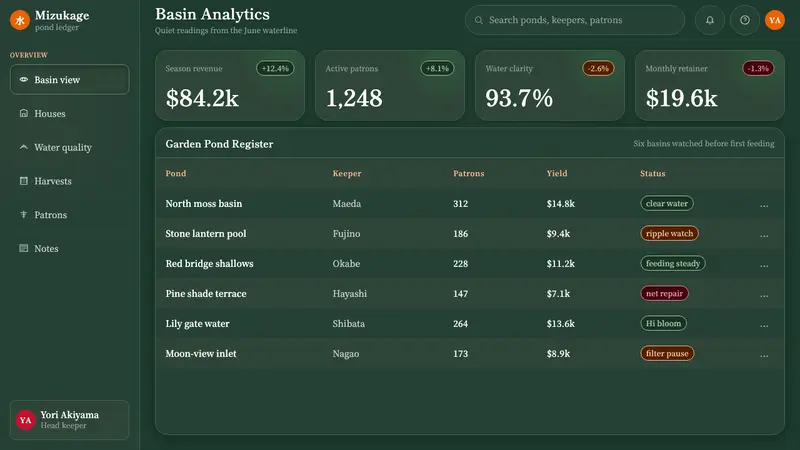The width and height of the screenshot is (800, 450).
Task: Click keeper Shibata
Action: 348,324
